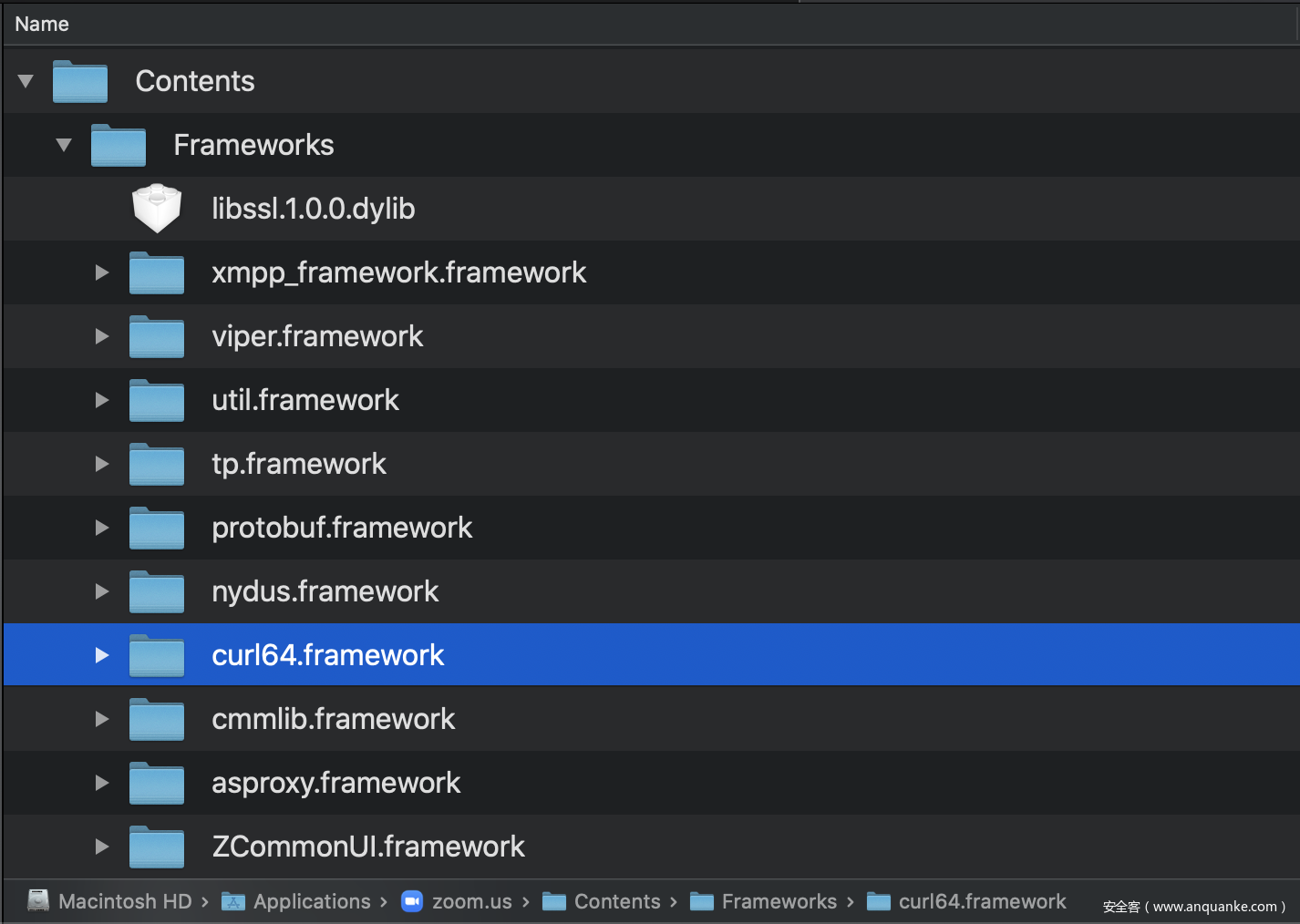The height and width of the screenshot is (924, 1300).
Task: Select the protobuf.framework row
Action: 342,528
